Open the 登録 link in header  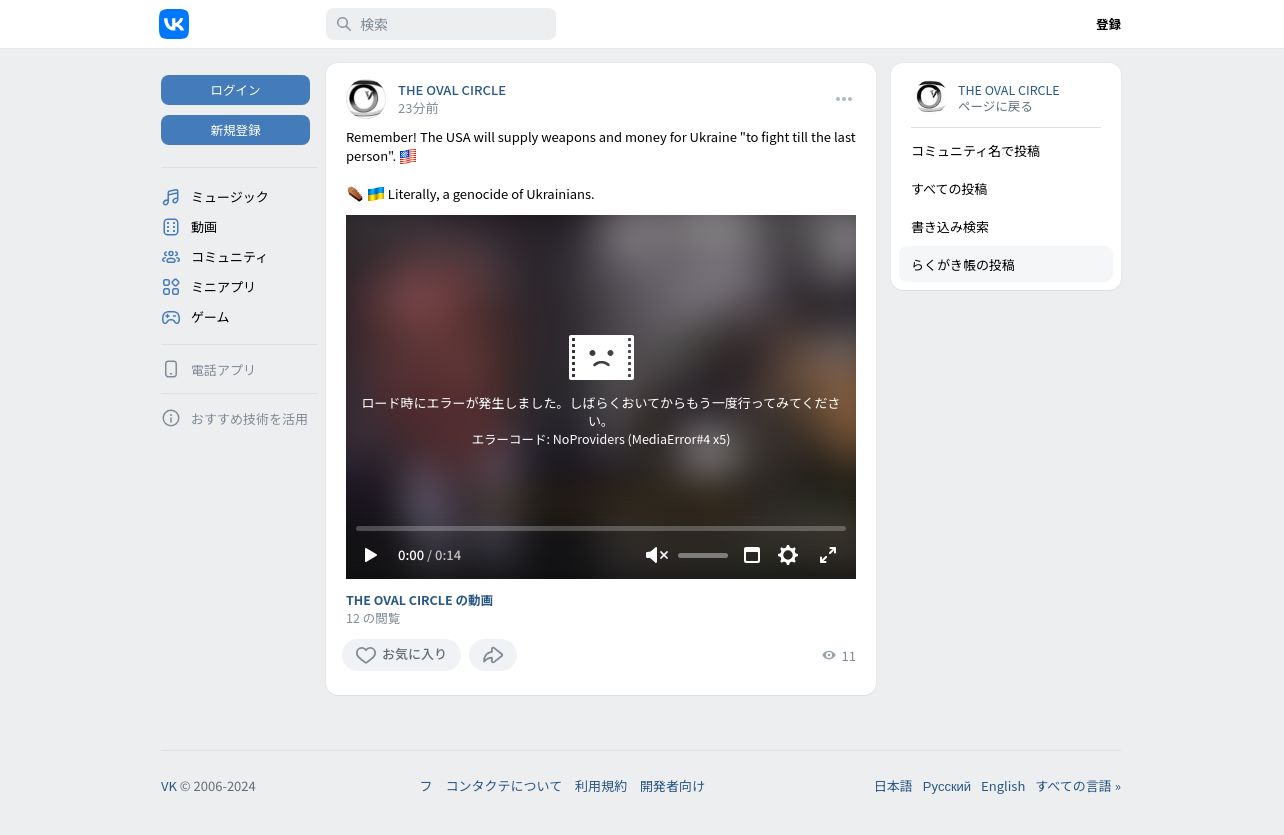(1108, 24)
